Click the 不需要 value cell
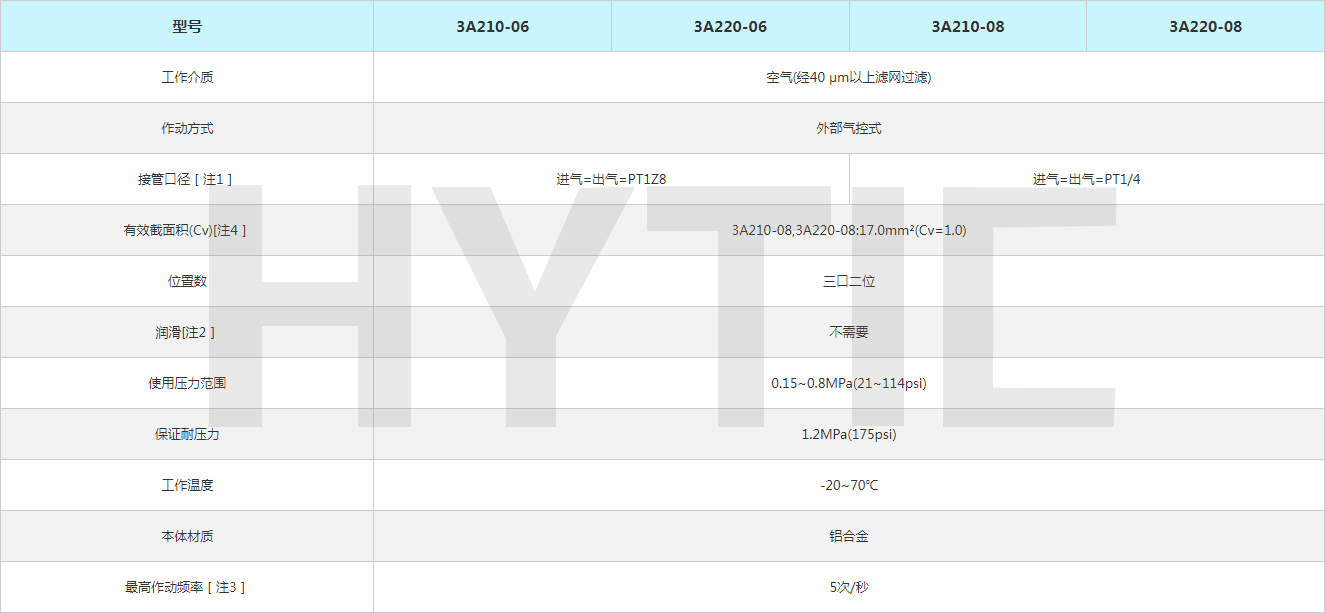The height and width of the screenshot is (613, 1325). pos(849,332)
